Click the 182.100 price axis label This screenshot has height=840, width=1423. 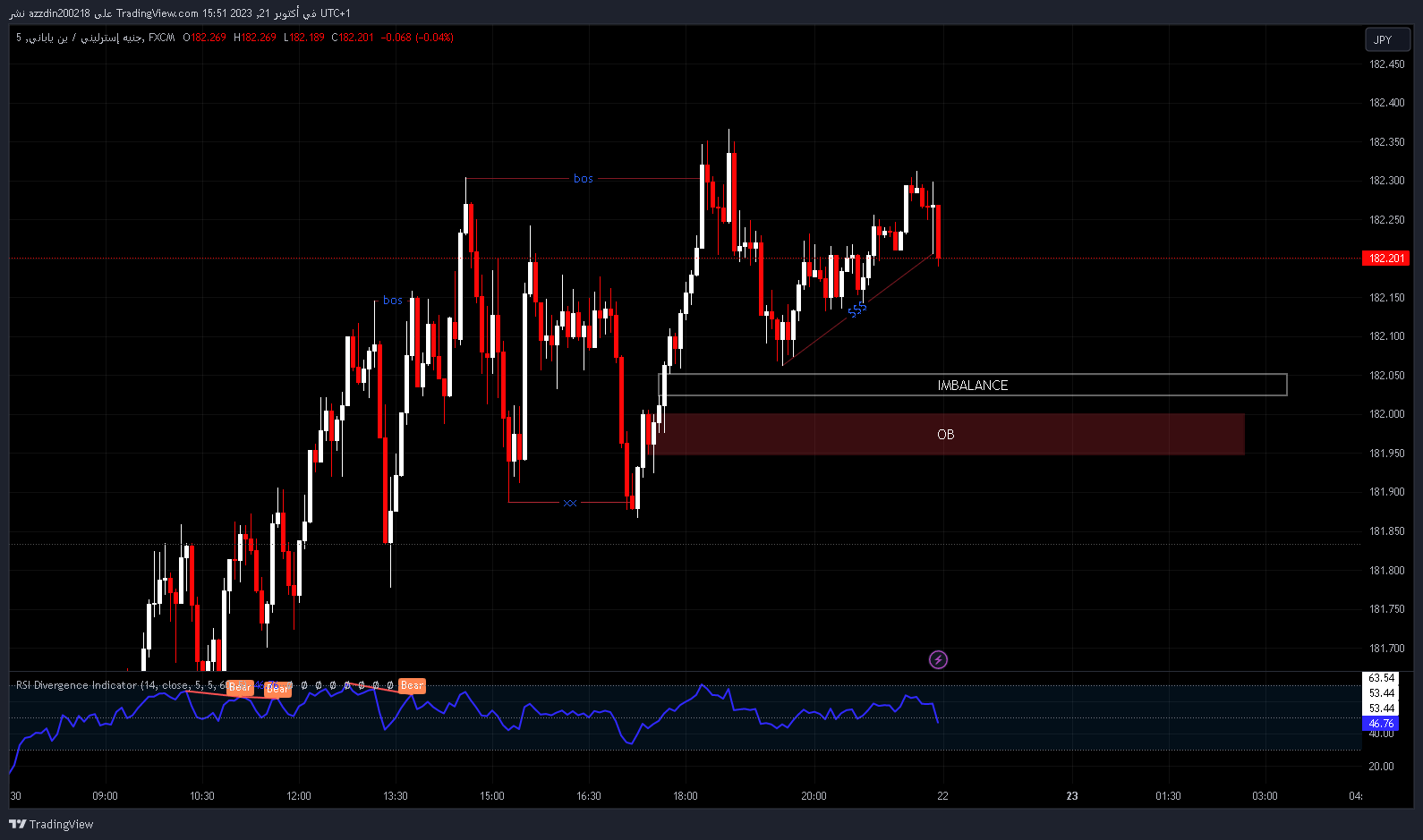click(x=1387, y=336)
